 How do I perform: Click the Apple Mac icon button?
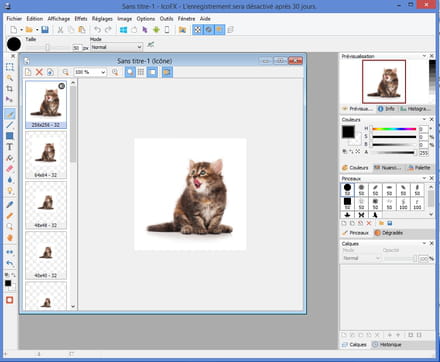tap(134, 30)
